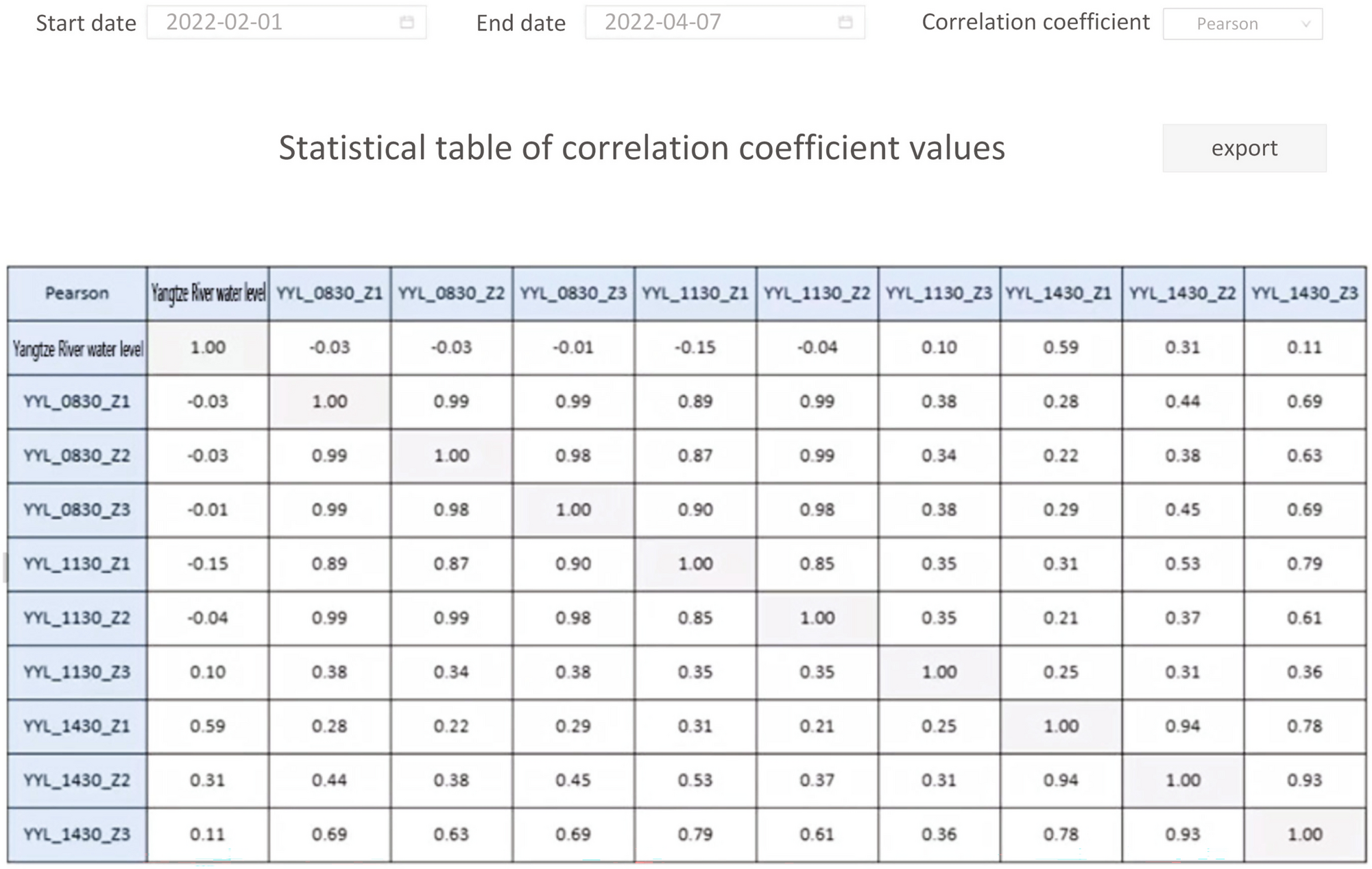
Task: Click the export button
Action: point(1244,148)
